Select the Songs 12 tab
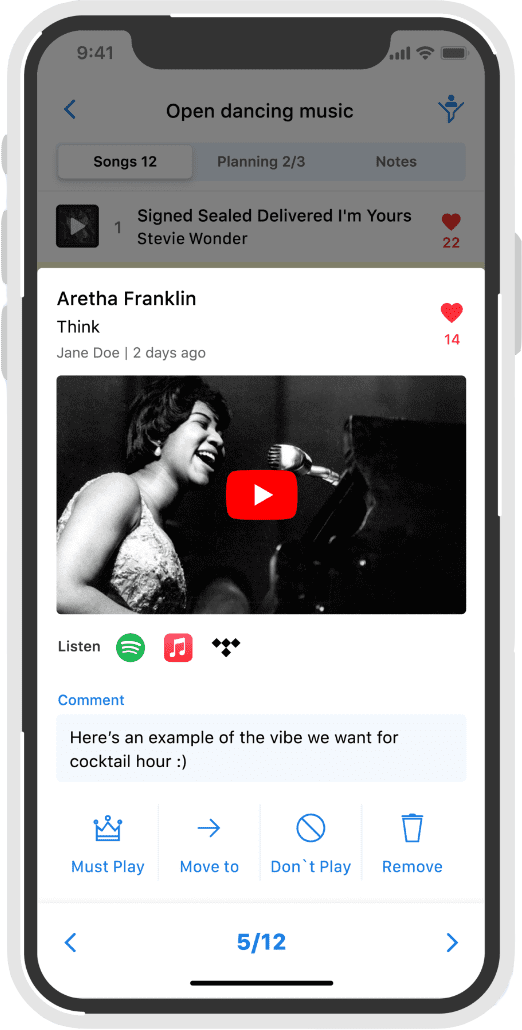The image size is (522, 1030). (x=125, y=162)
